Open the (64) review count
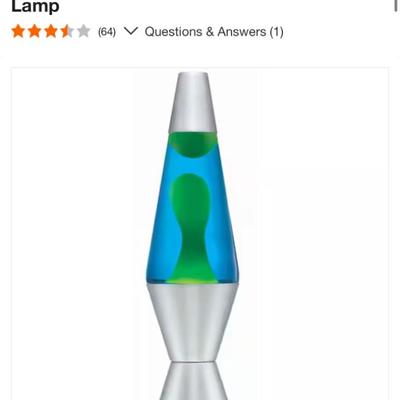The width and height of the screenshot is (400, 400). tap(107, 32)
